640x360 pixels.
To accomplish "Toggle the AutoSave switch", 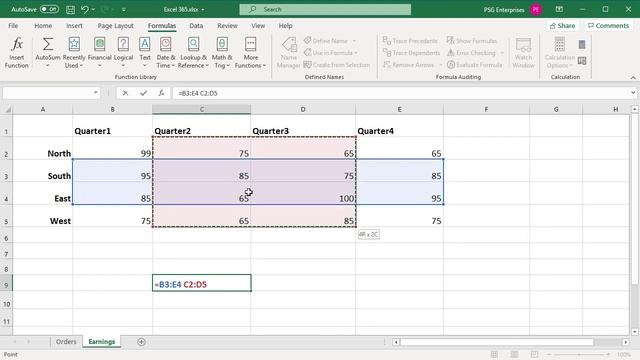I will pos(49,9).
